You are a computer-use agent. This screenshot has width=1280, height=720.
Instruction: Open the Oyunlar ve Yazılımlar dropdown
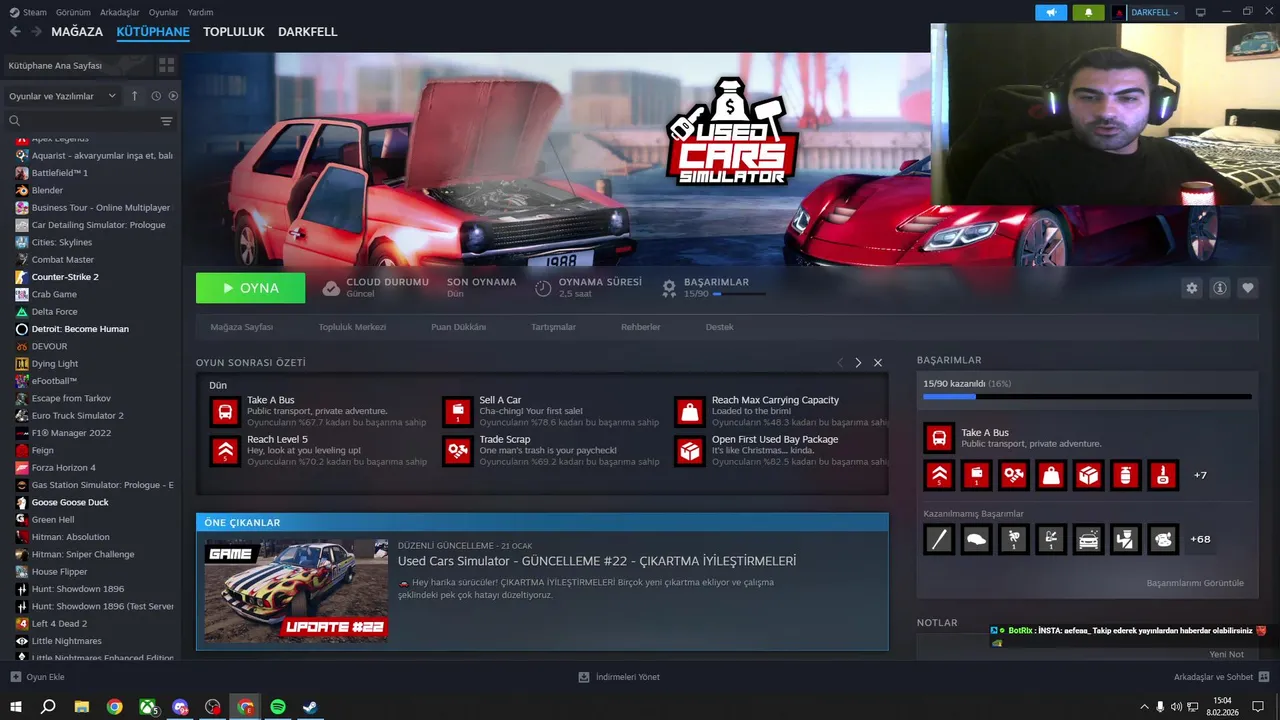tap(61, 96)
